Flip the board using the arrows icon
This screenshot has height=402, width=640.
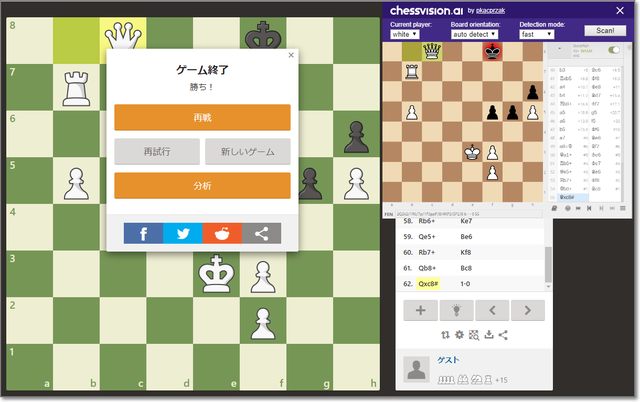click(x=445, y=335)
